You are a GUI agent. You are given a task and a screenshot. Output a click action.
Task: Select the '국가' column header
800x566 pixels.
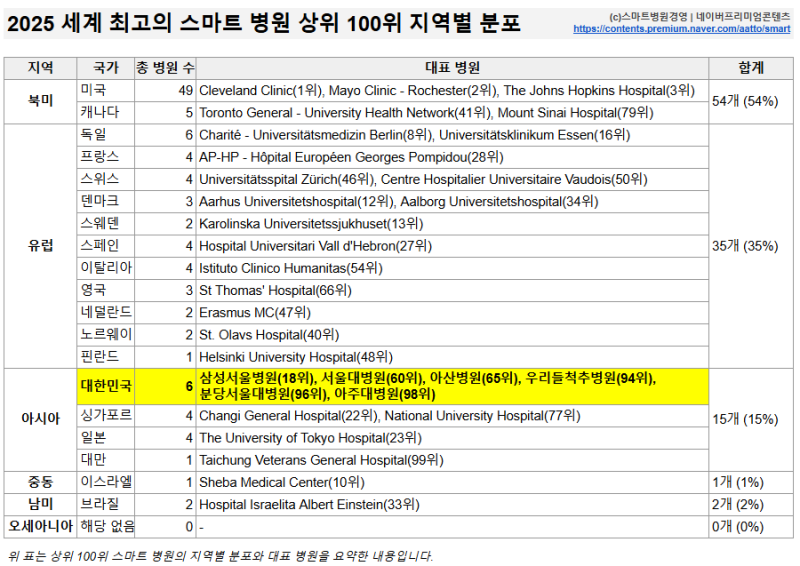(106, 68)
